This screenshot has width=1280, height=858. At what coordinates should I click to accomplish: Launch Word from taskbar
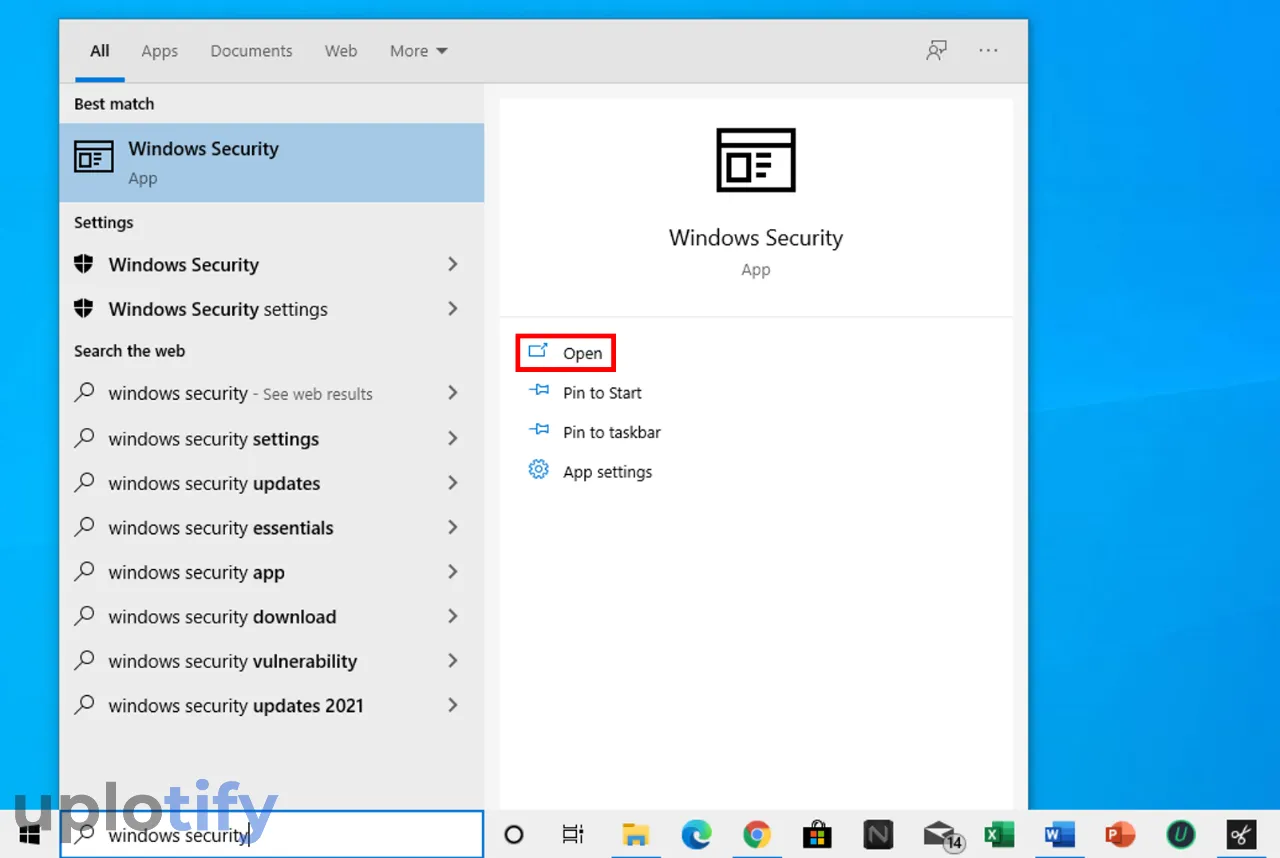point(1059,834)
